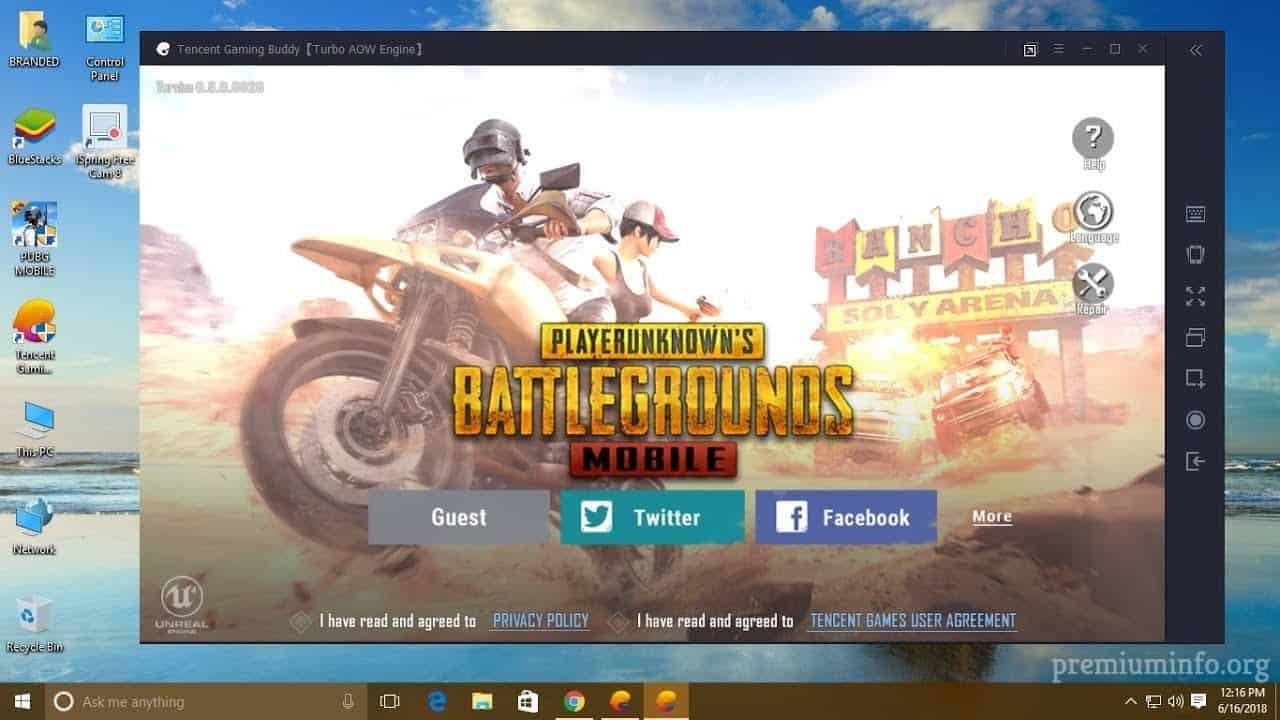Start screen recording with the record icon
This screenshot has height=720, width=1280.
coord(1195,420)
